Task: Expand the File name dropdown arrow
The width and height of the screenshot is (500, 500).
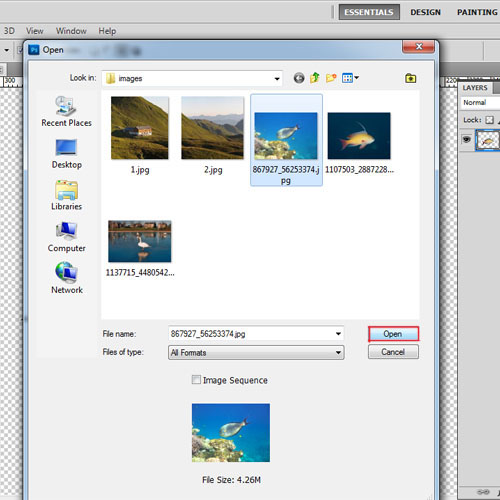Action: pos(338,334)
